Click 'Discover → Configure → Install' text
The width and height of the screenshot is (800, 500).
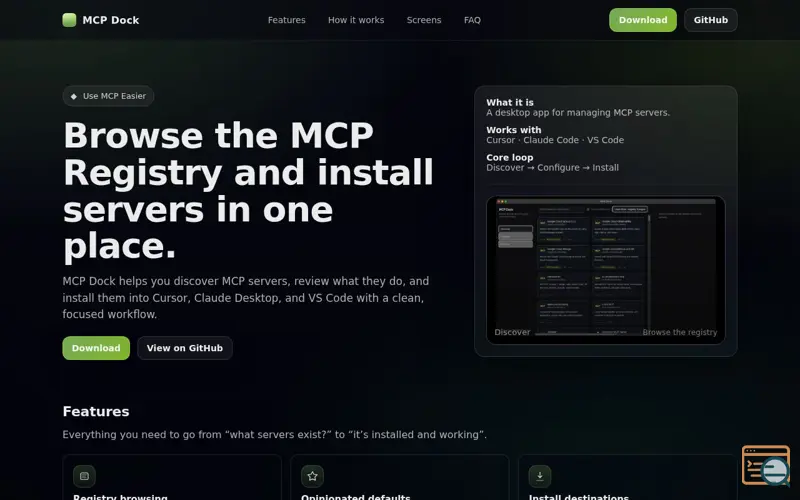(x=552, y=167)
